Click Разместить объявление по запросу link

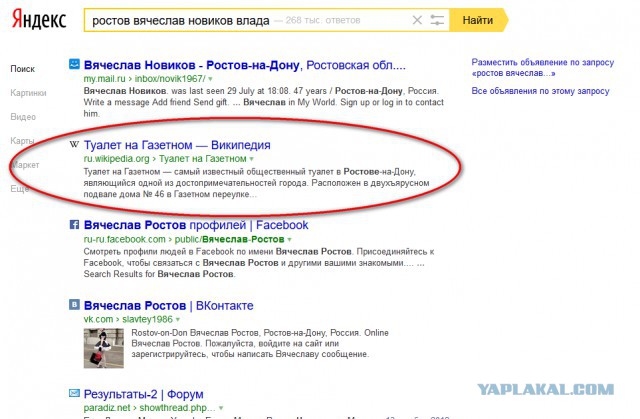coord(543,68)
